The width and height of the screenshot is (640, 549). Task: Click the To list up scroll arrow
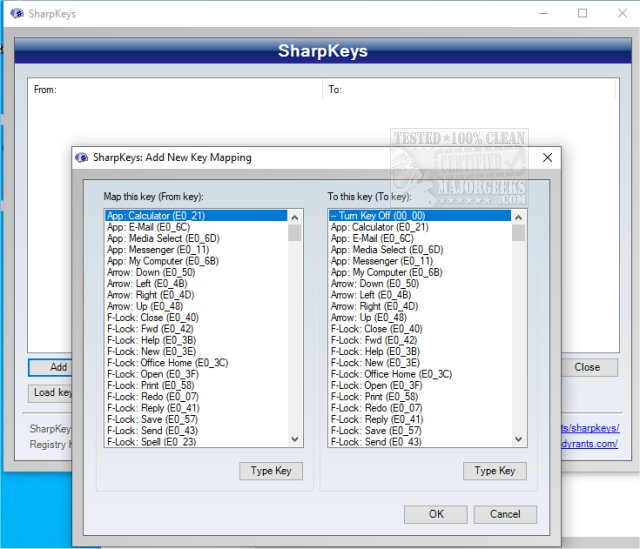coord(518,218)
